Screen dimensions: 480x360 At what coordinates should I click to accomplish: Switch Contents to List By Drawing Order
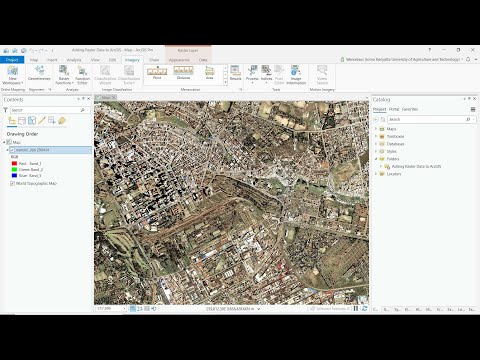[x=12, y=121]
